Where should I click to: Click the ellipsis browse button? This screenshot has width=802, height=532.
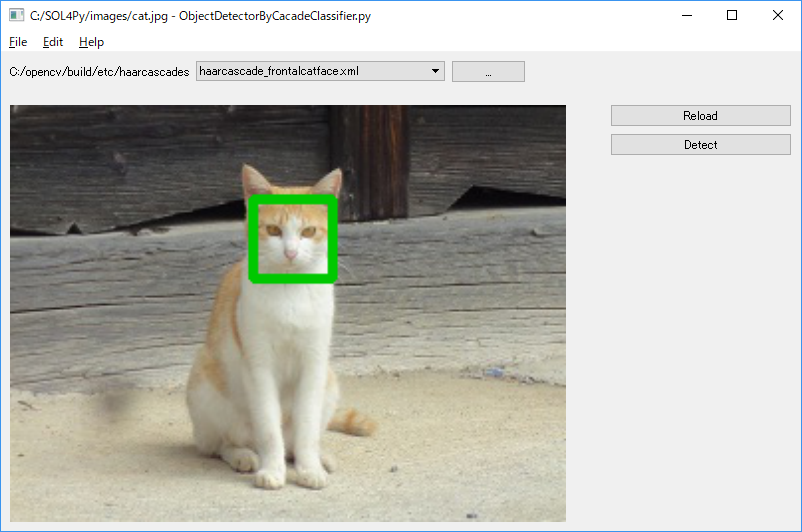(488, 72)
